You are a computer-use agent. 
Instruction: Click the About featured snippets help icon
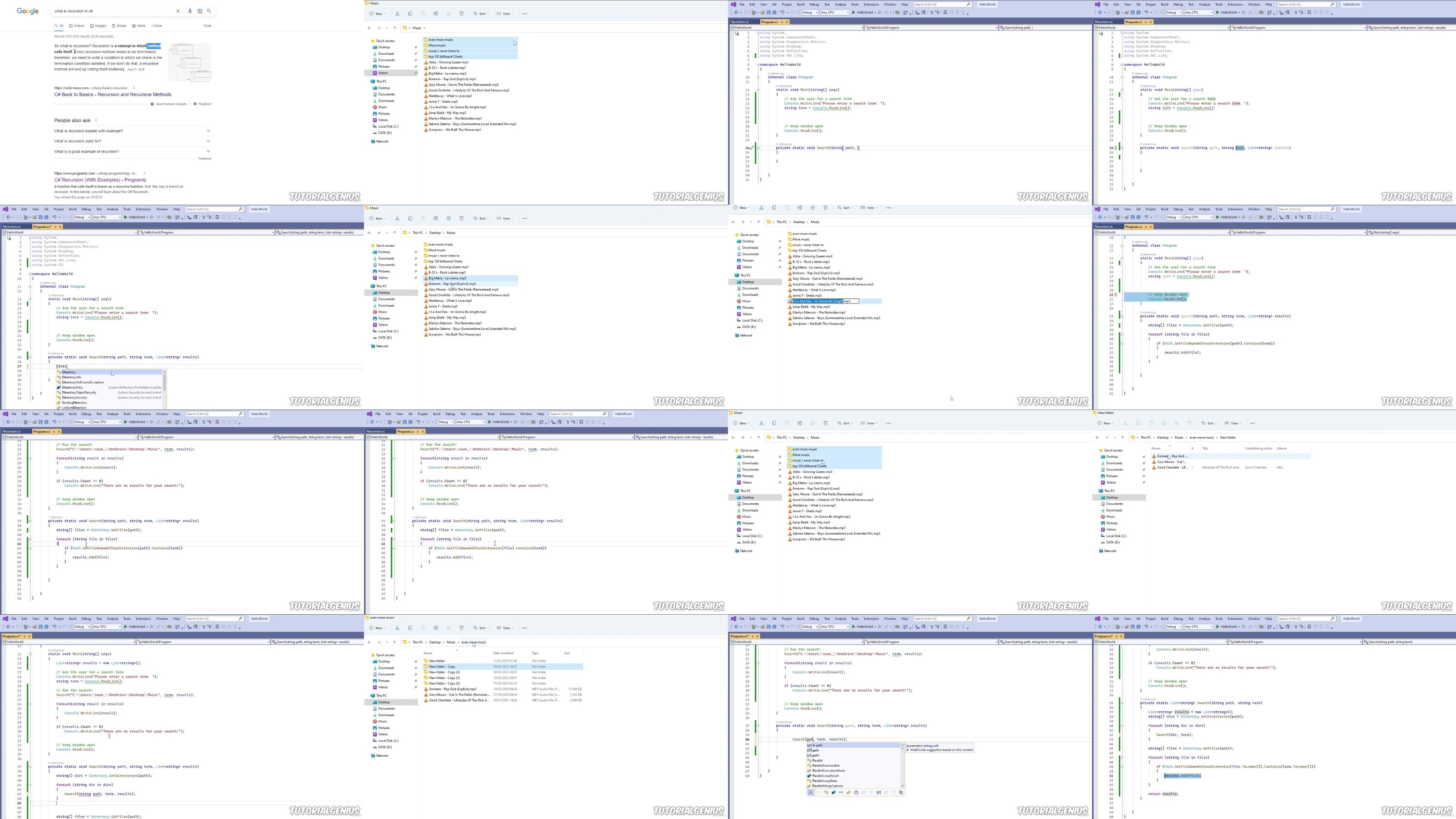[x=152, y=104]
